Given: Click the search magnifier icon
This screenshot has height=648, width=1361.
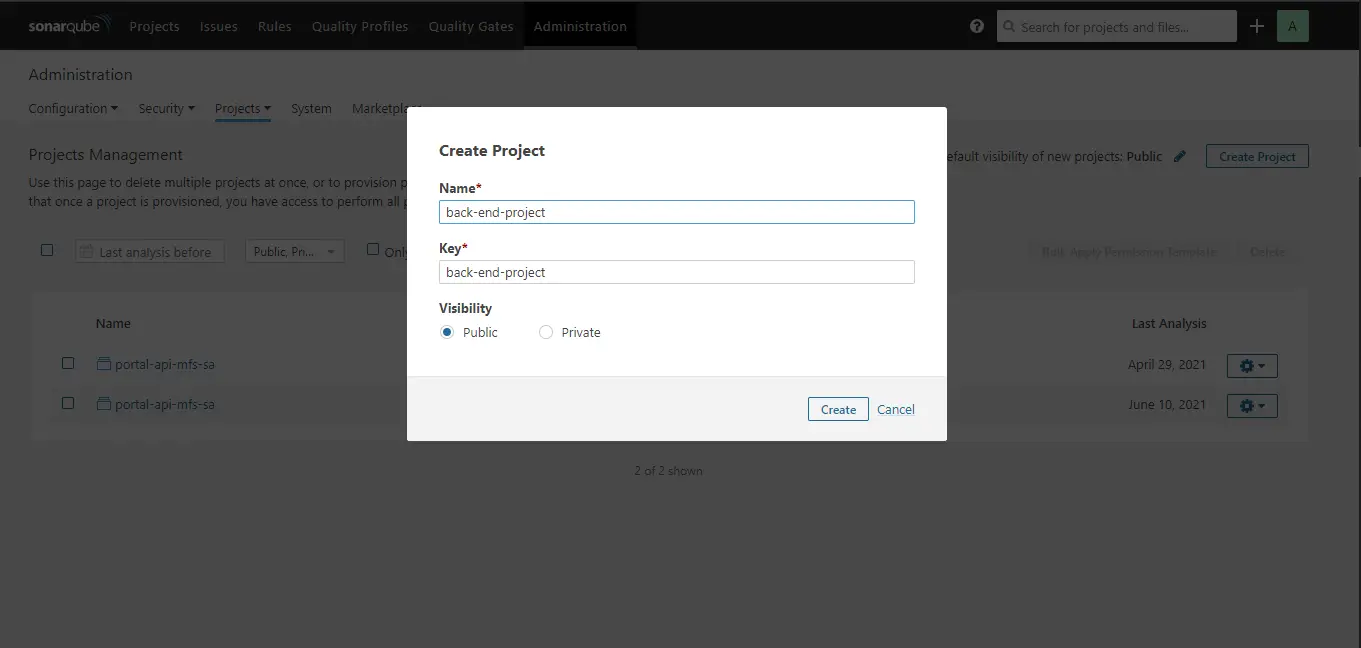Looking at the screenshot, I should click(x=1009, y=26).
